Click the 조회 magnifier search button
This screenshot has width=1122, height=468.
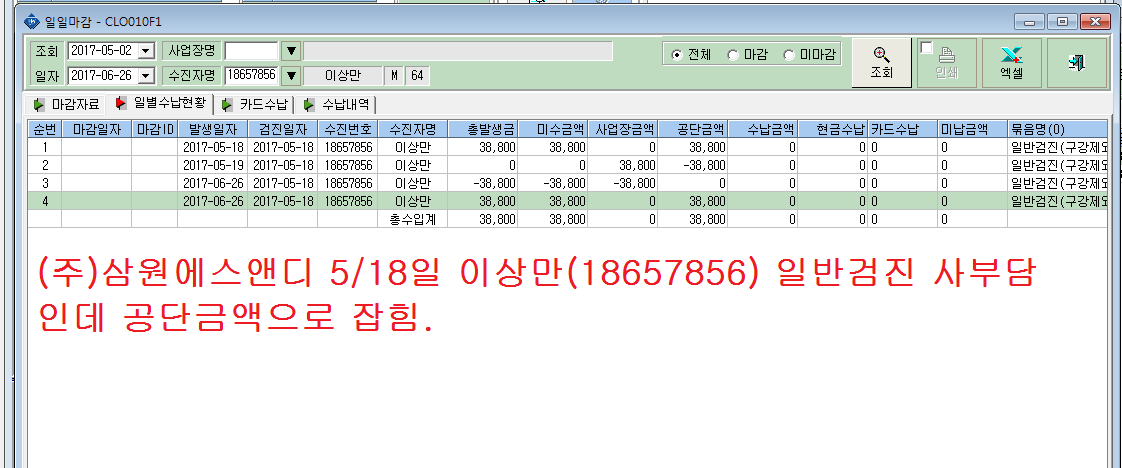881,62
